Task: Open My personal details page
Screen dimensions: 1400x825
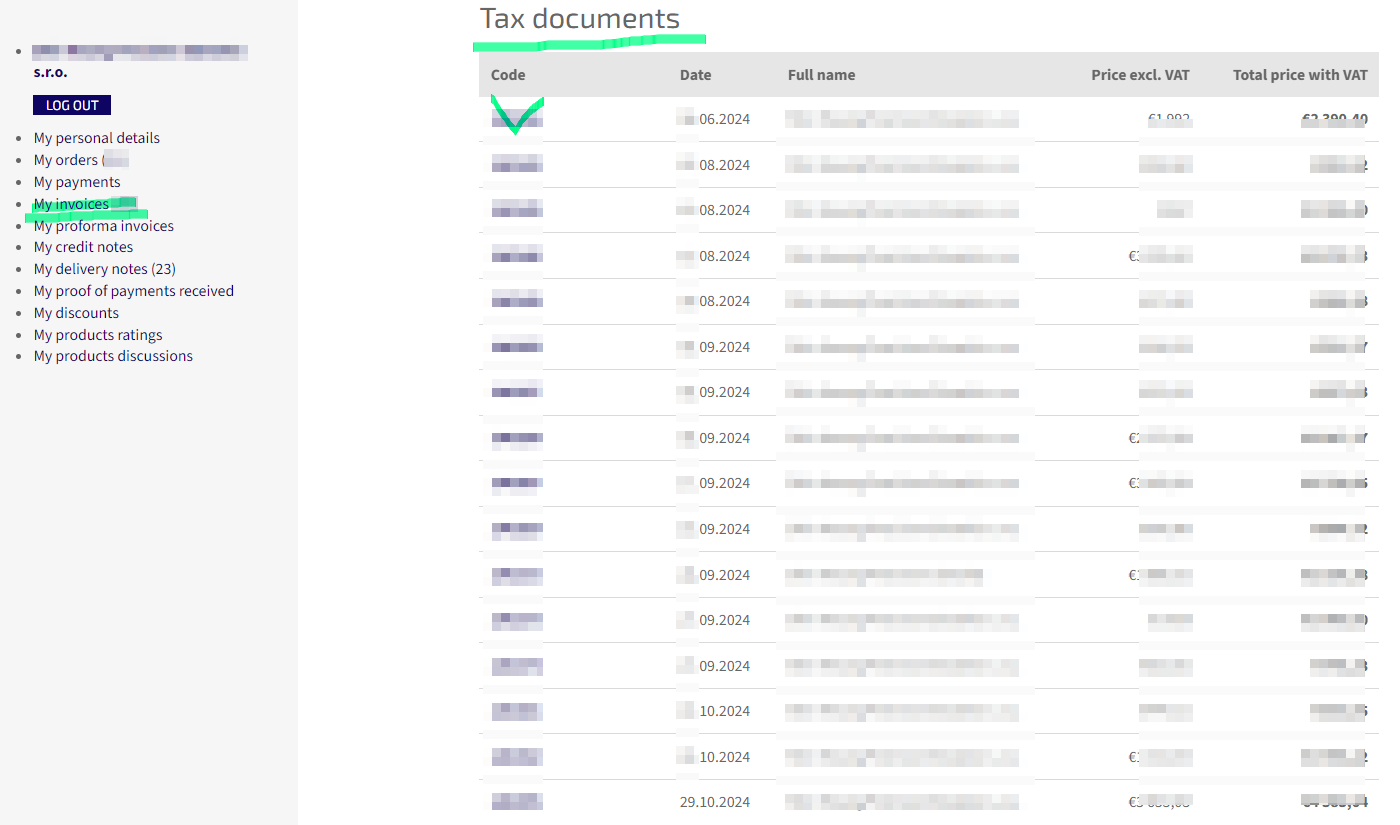Action: click(96, 138)
